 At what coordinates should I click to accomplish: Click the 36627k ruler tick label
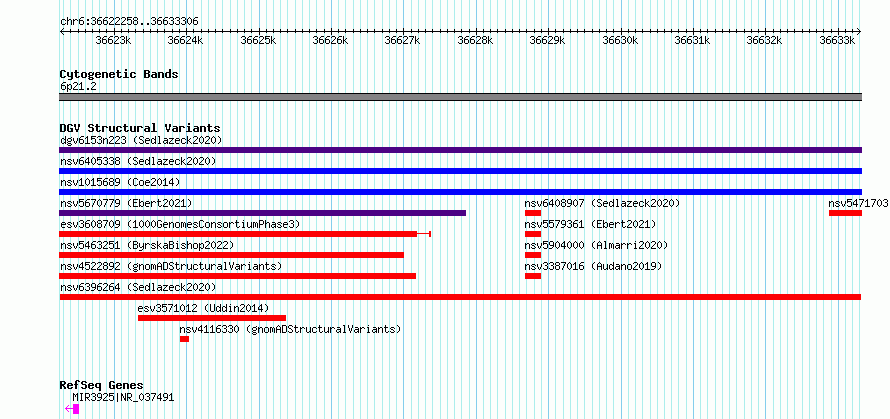tap(403, 41)
